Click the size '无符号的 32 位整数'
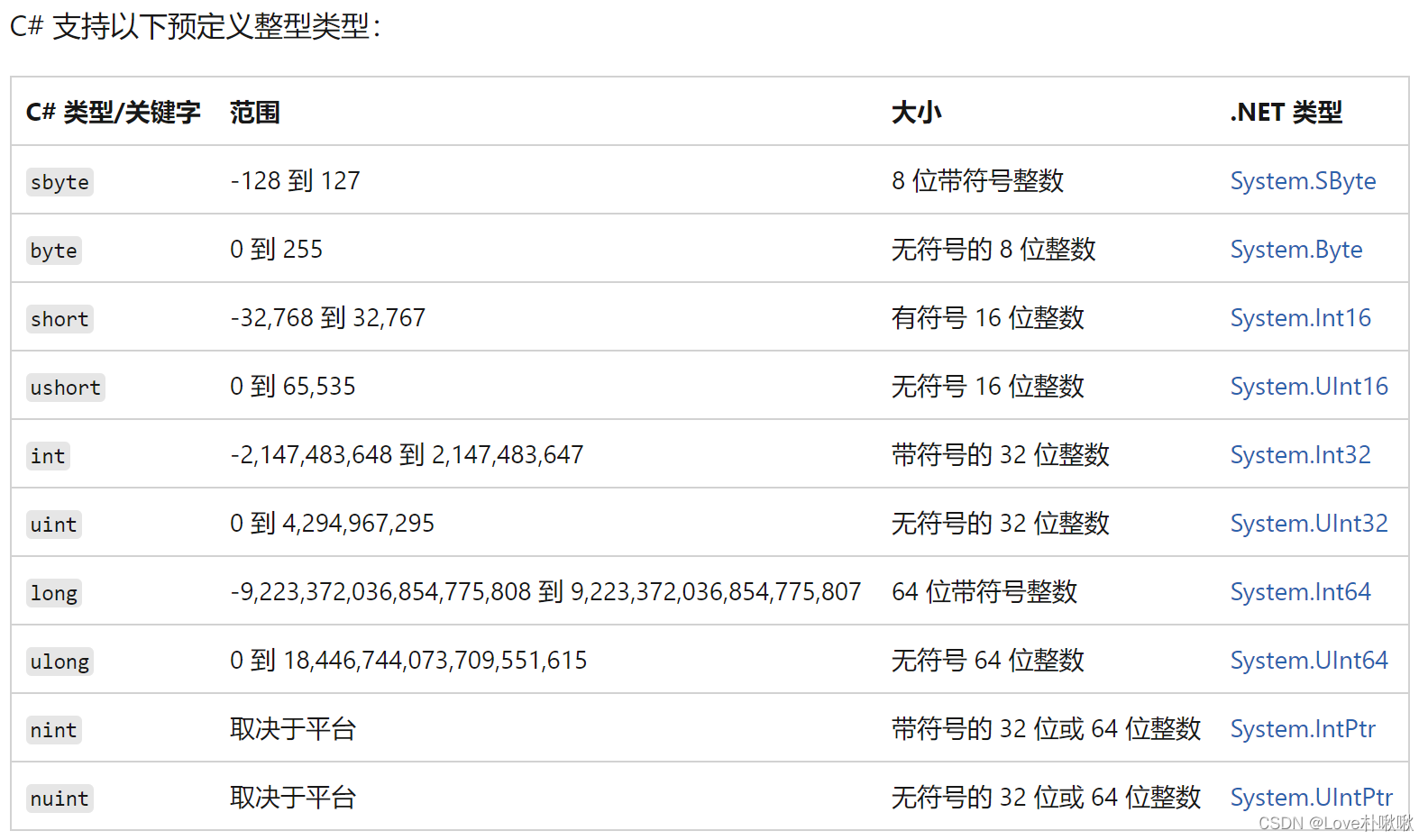The width and height of the screenshot is (1428, 840). click(1001, 524)
